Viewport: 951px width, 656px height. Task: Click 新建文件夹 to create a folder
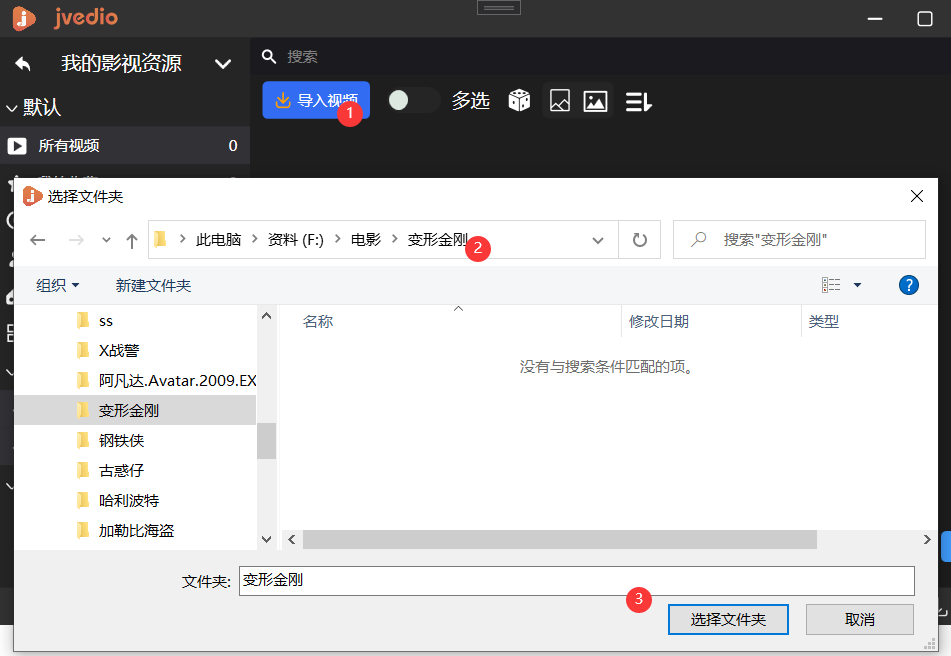click(153, 286)
